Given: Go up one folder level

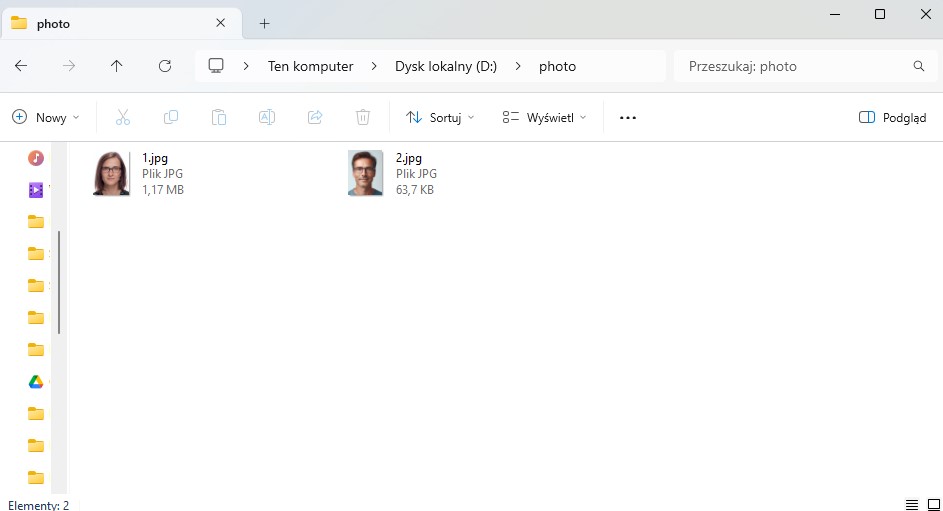Looking at the screenshot, I should (x=117, y=66).
